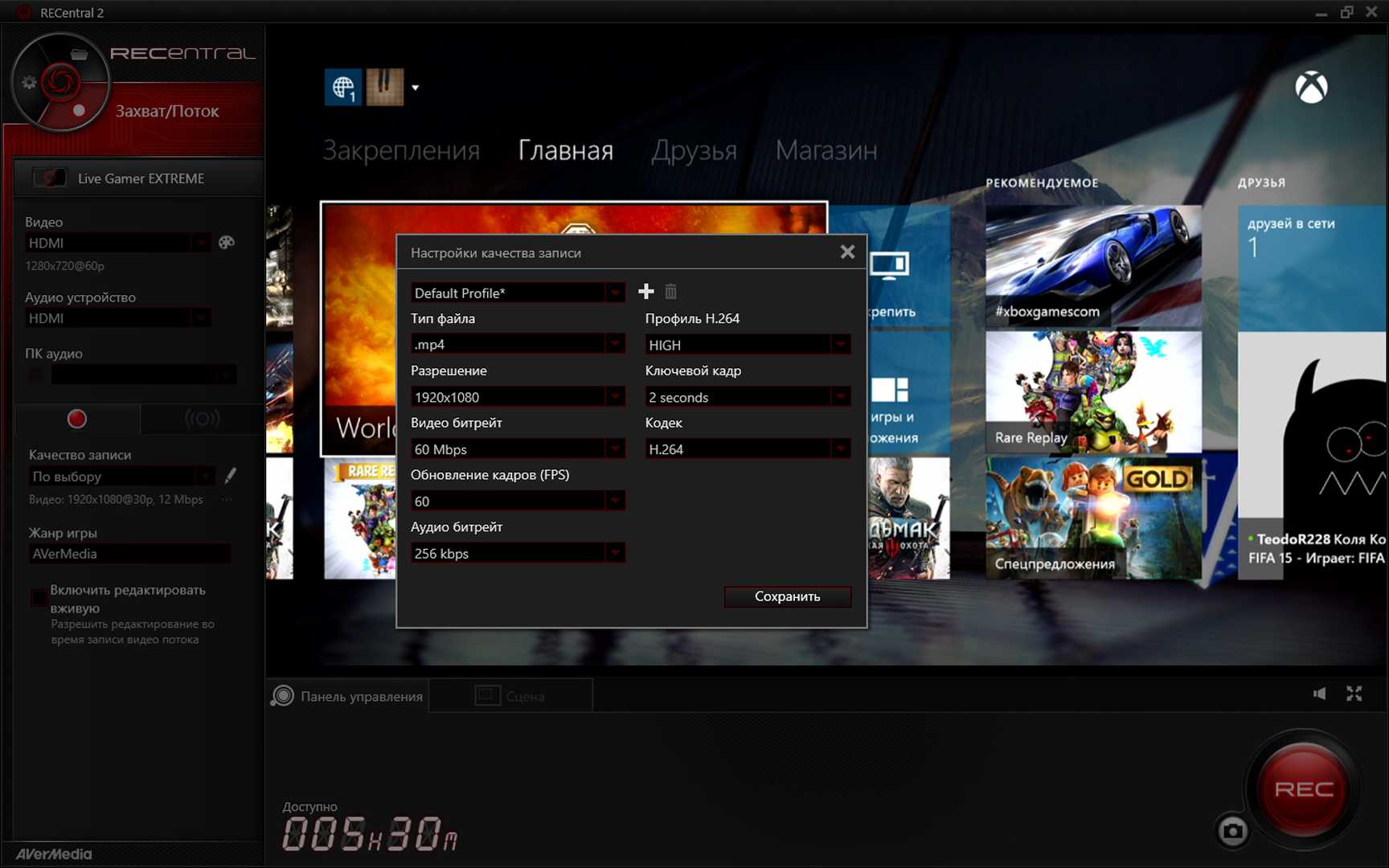Select the red record dot mode on dial
This screenshot has width=1389, height=868.
[79, 110]
